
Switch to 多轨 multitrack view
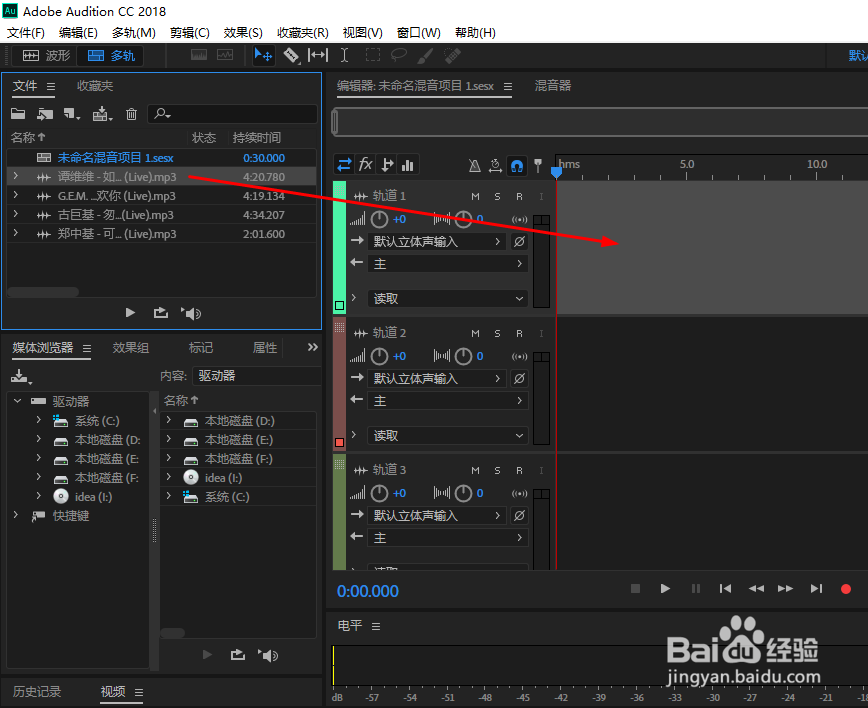tap(110, 55)
